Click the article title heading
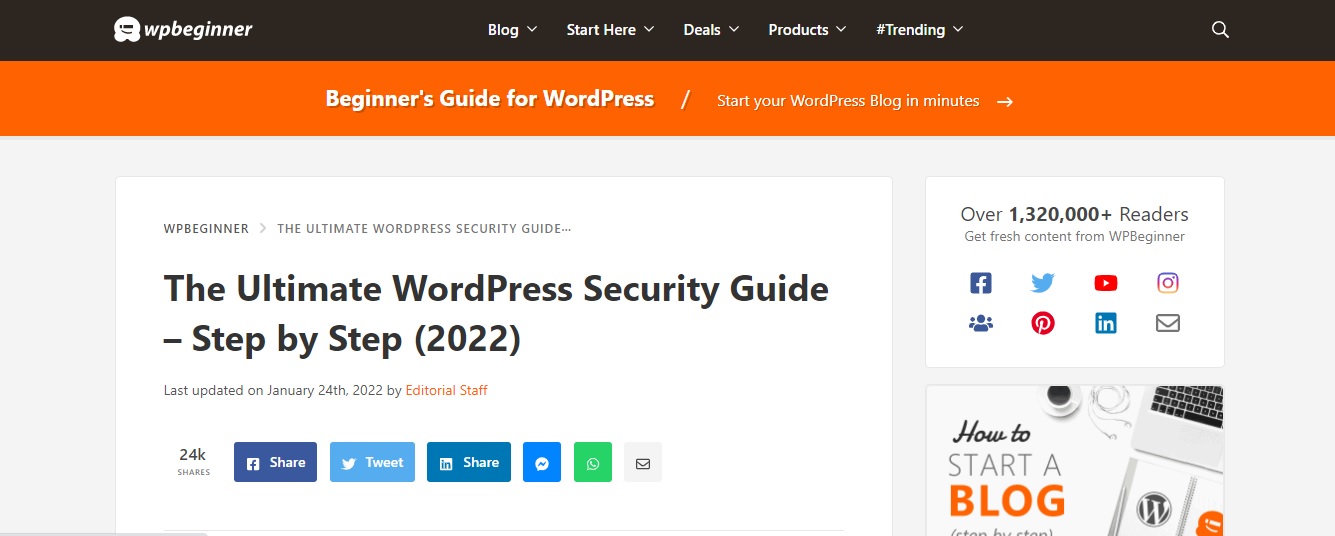Image resolution: width=1335 pixels, height=536 pixels. 496,314
